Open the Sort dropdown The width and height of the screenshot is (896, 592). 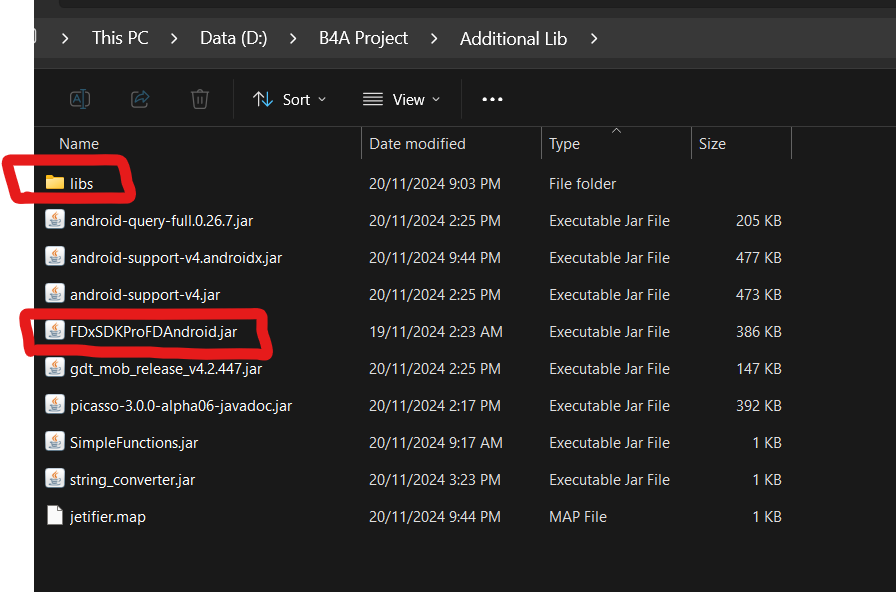click(290, 99)
